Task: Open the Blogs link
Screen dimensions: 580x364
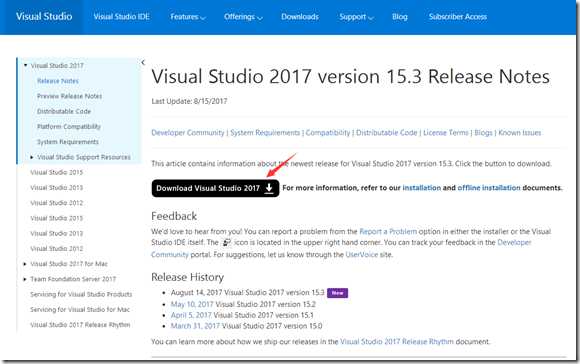Action: 483,132
